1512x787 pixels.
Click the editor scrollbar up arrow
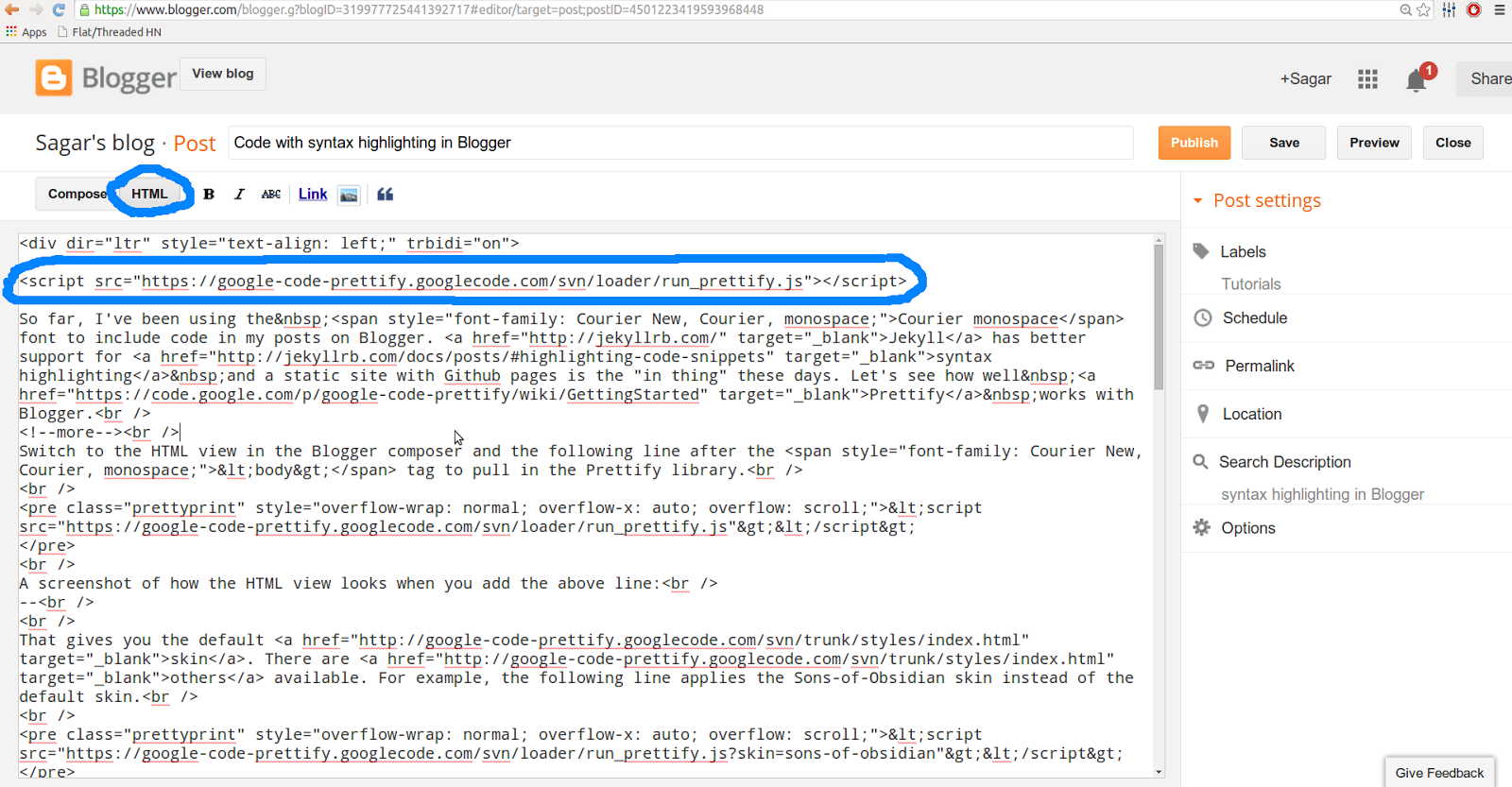1159,240
